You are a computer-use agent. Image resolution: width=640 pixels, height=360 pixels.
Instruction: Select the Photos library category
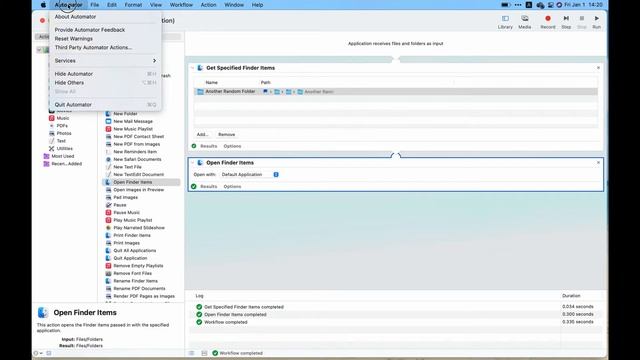tap(64, 133)
